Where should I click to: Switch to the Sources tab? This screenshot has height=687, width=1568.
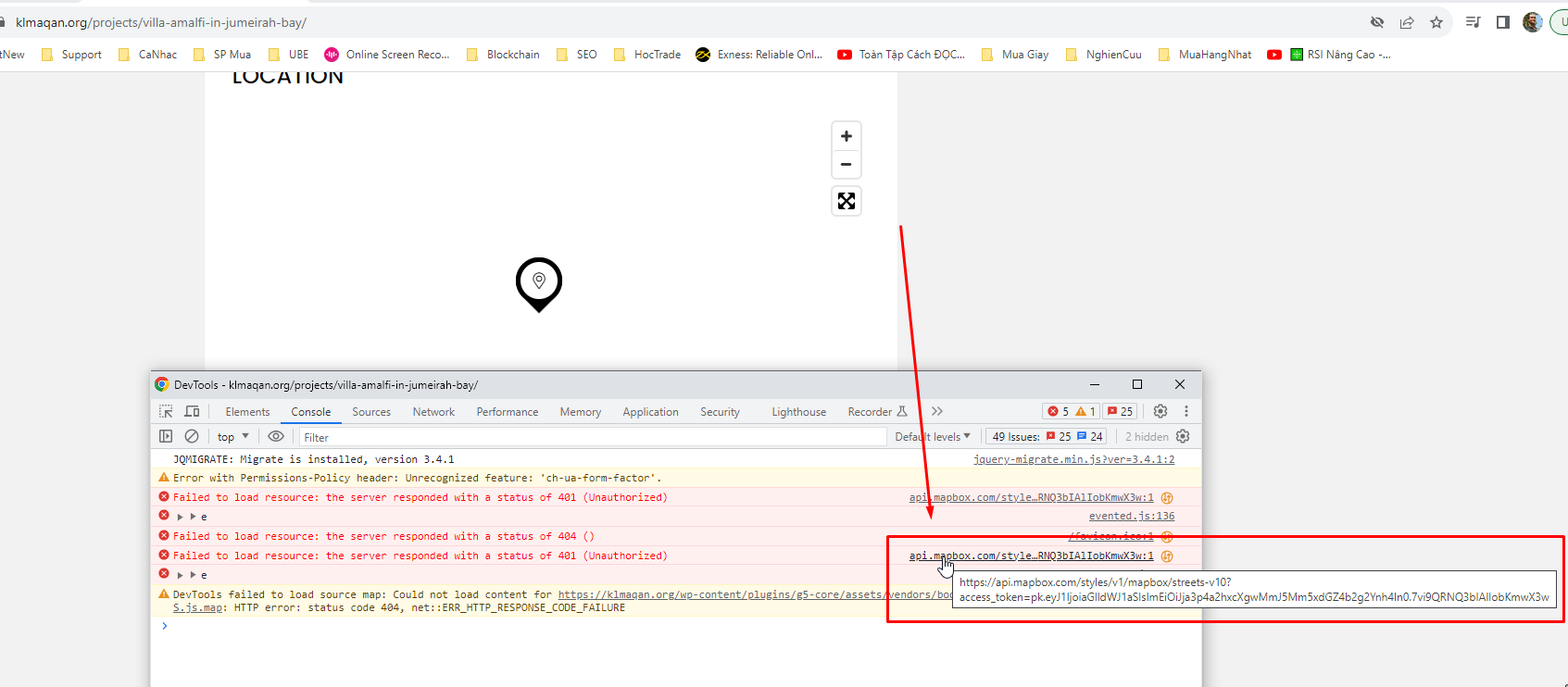click(371, 412)
